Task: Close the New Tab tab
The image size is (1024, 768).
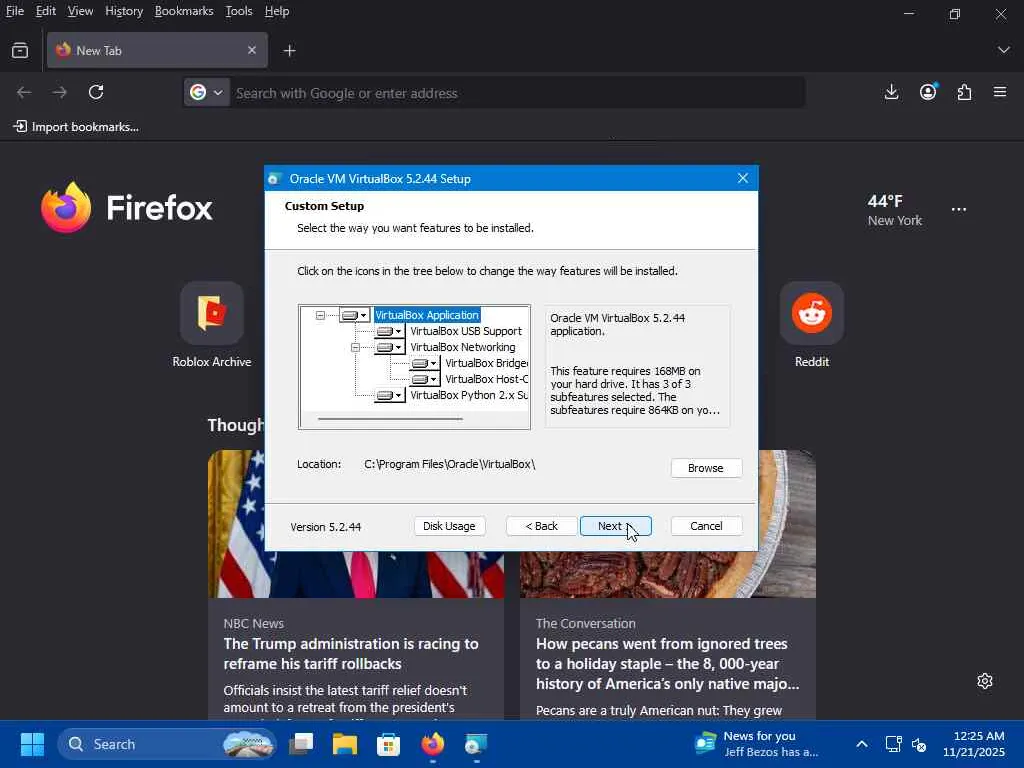Action: click(252, 50)
